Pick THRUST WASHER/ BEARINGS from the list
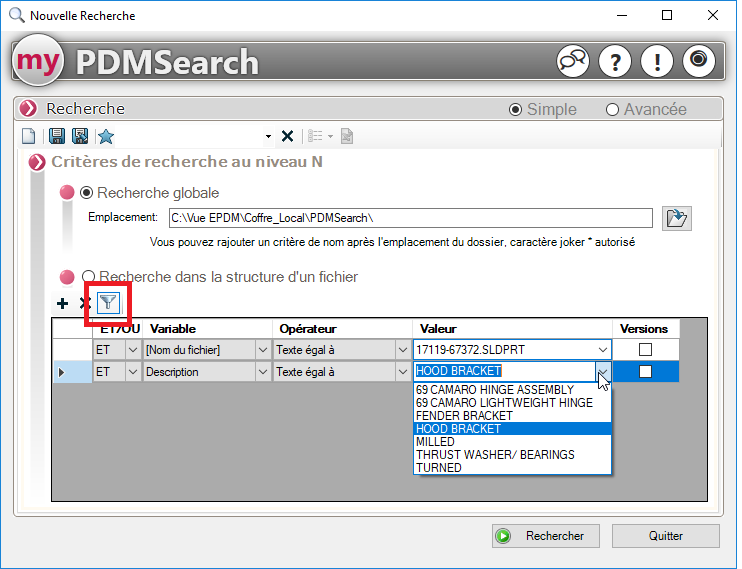 pyautogui.click(x=495, y=454)
